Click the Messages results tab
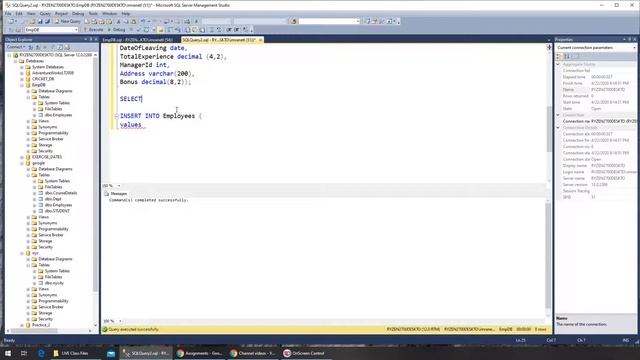The width and height of the screenshot is (640, 360). (116, 194)
